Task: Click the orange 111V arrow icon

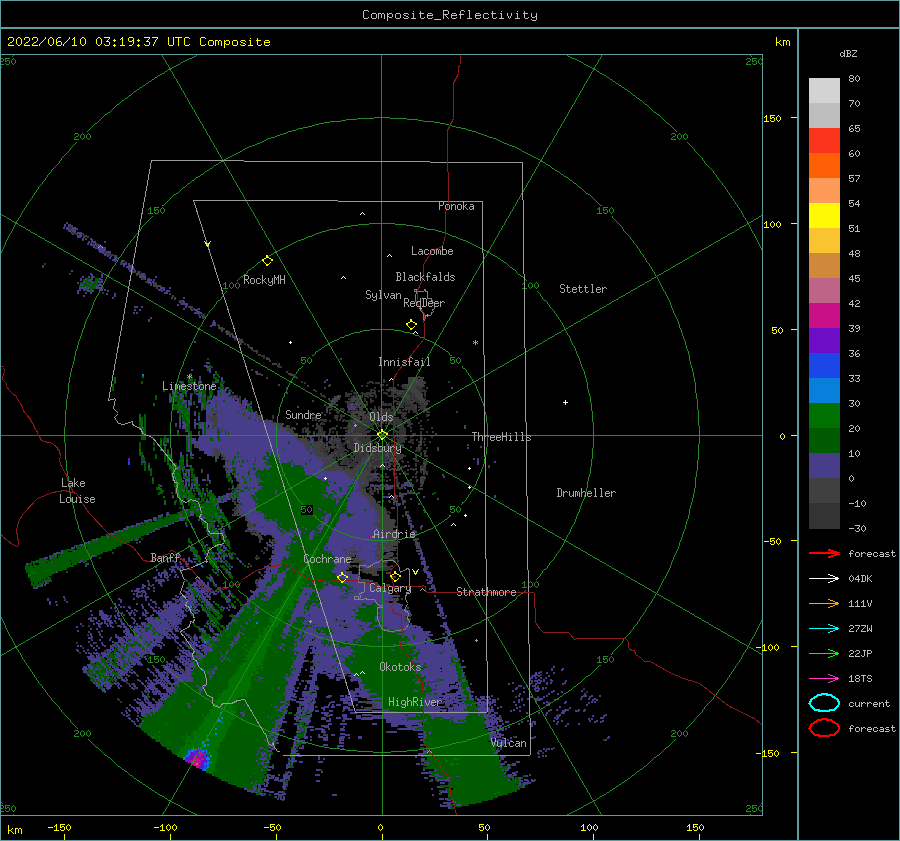Action: tap(824, 603)
